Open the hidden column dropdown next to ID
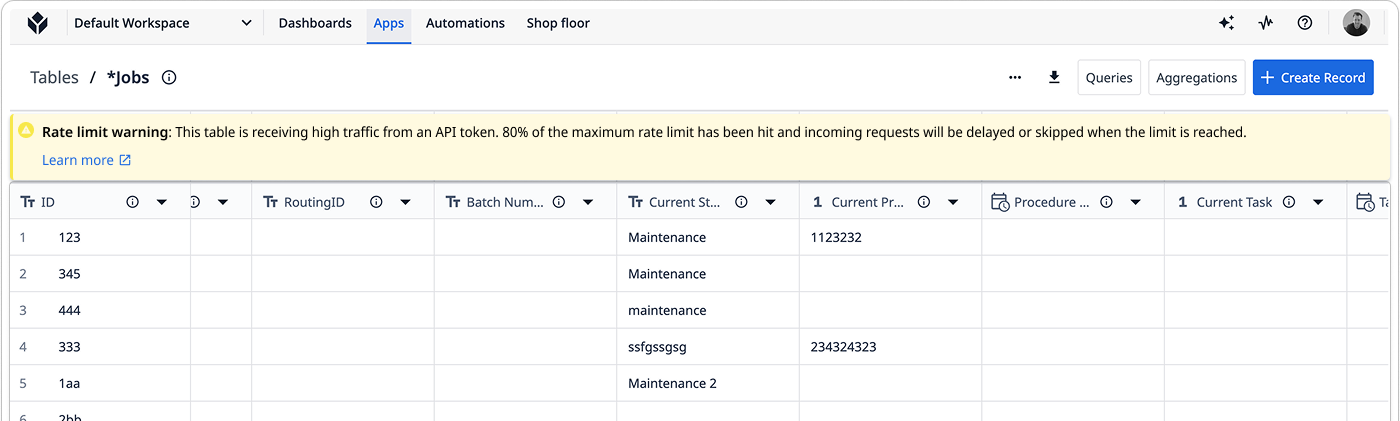Viewport: 1400px width, 421px height. pos(222,202)
